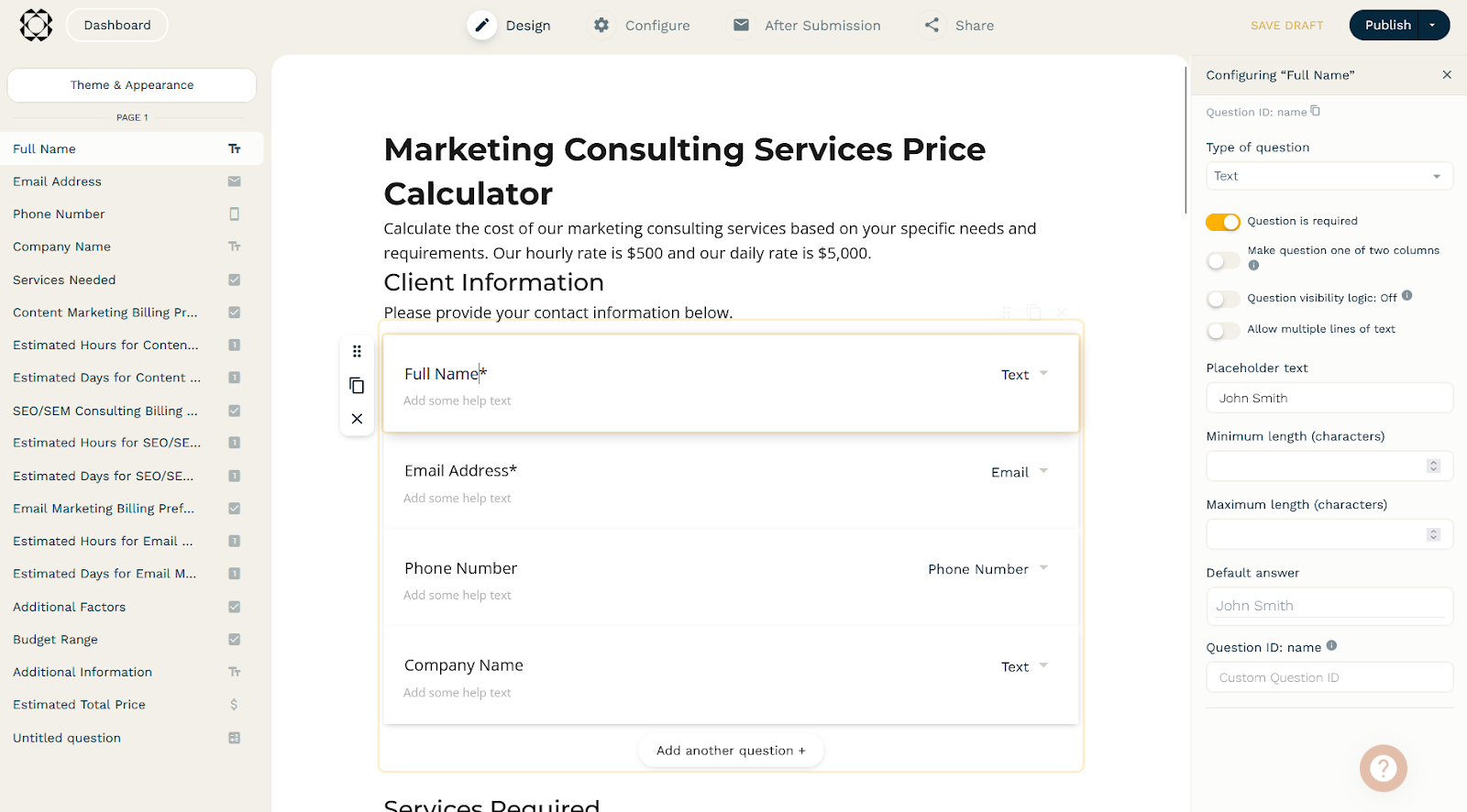The image size is (1467, 812).
Task: Open the Type of question dropdown
Action: pos(1329,175)
